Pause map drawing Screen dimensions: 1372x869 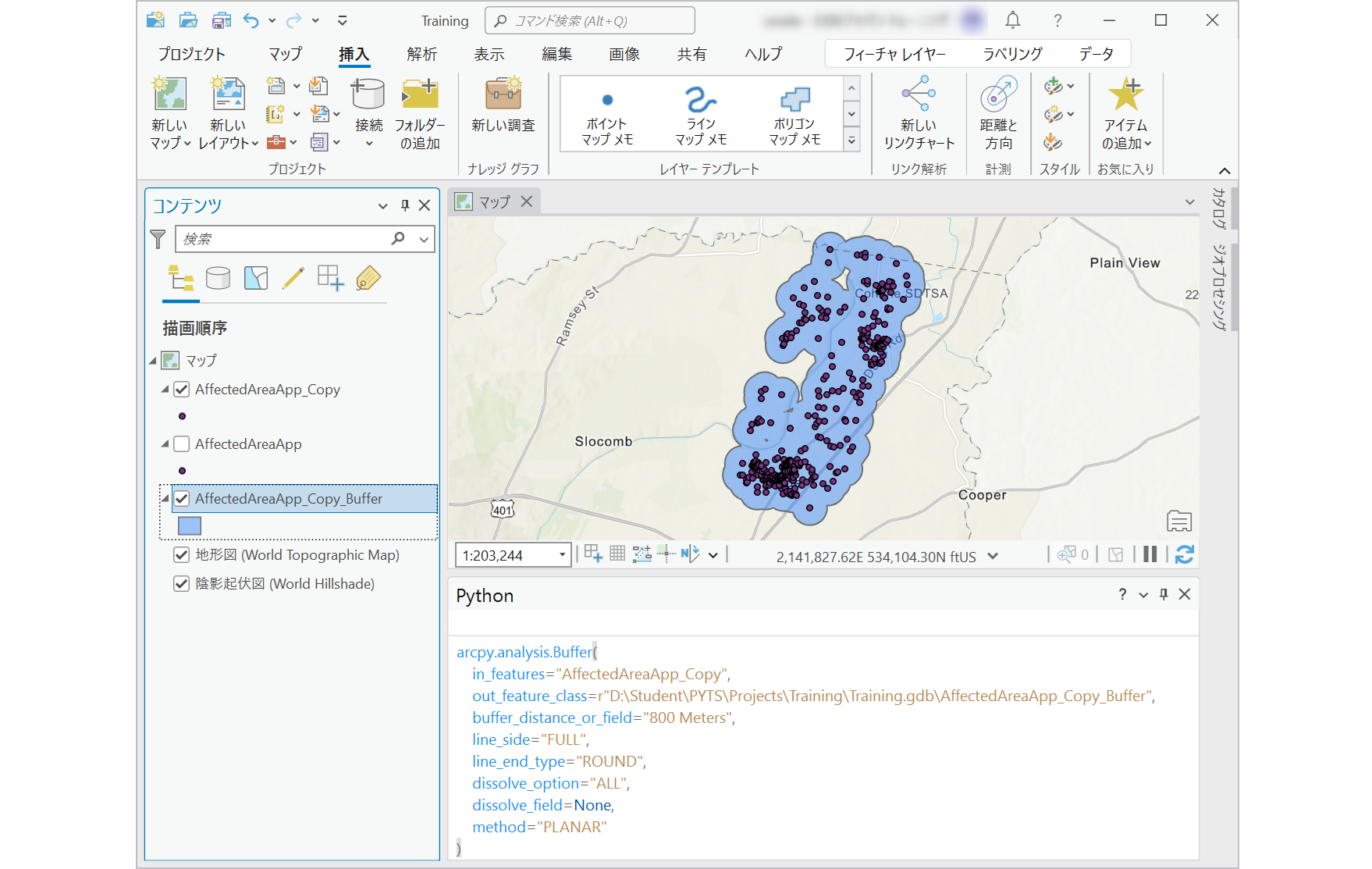tap(1150, 554)
